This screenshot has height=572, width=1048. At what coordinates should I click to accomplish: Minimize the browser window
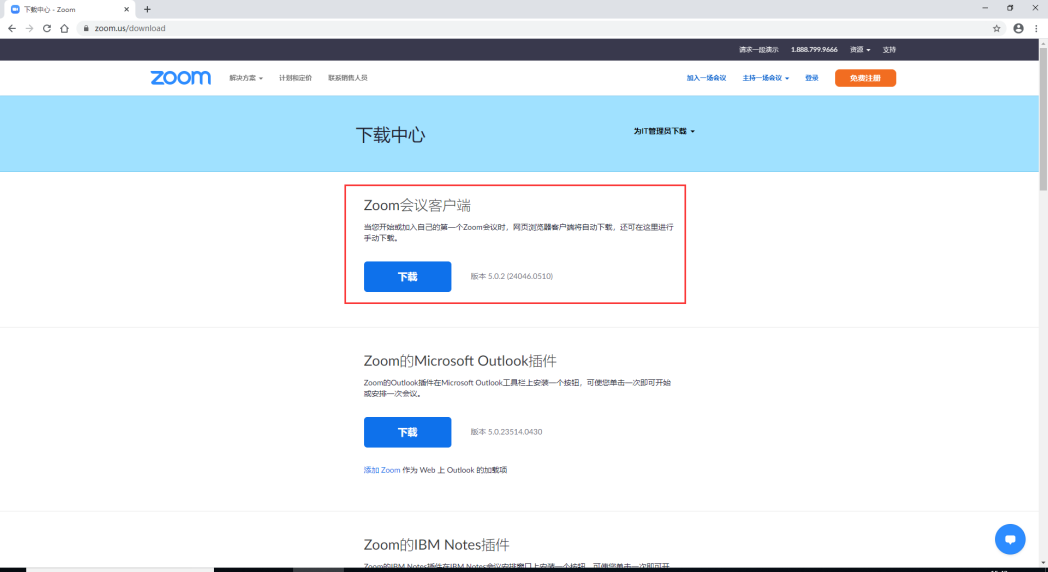click(x=985, y=8)
